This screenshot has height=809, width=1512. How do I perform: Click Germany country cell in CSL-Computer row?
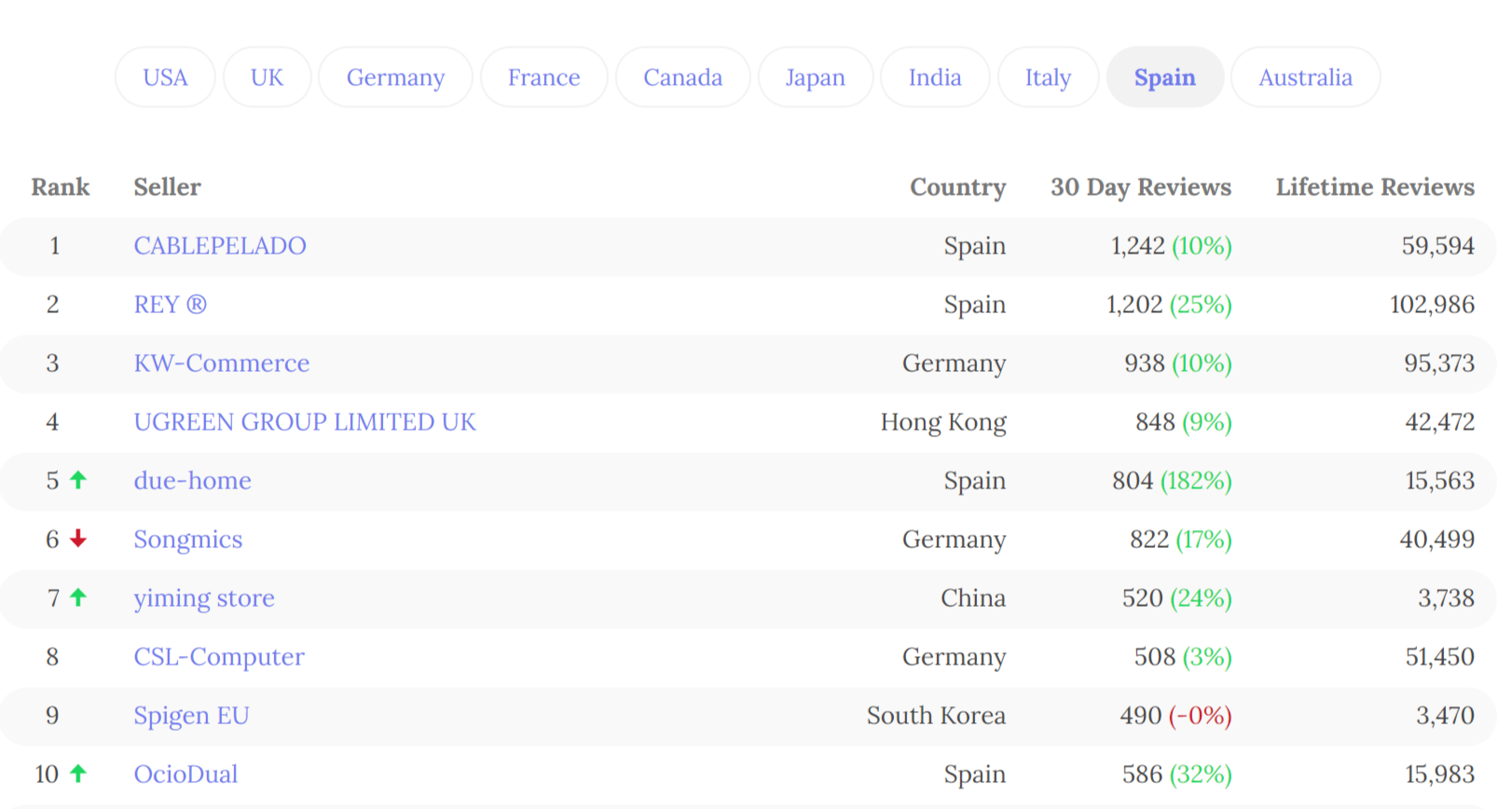955,658
